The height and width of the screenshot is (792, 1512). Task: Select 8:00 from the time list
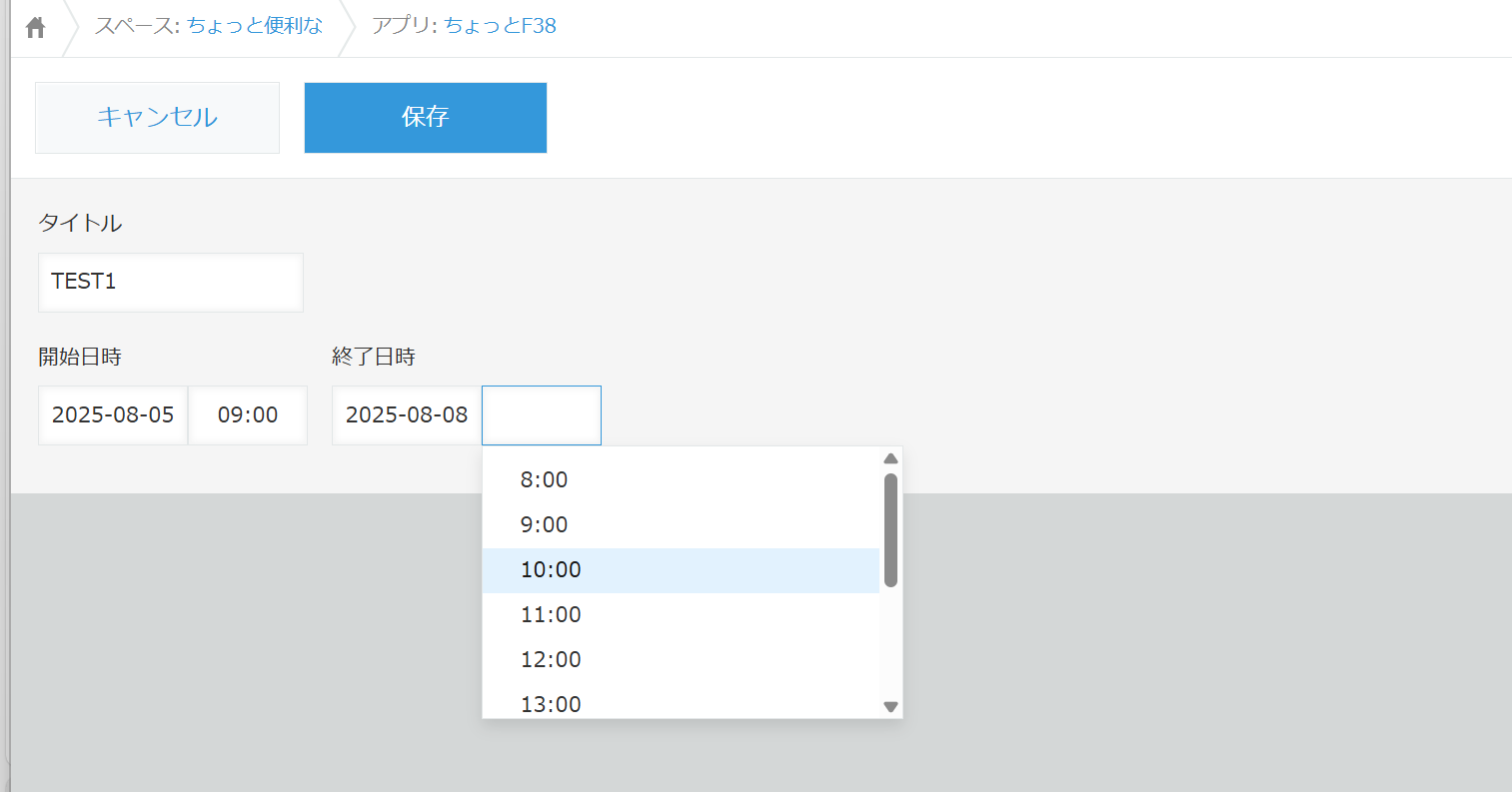point(545,480)
